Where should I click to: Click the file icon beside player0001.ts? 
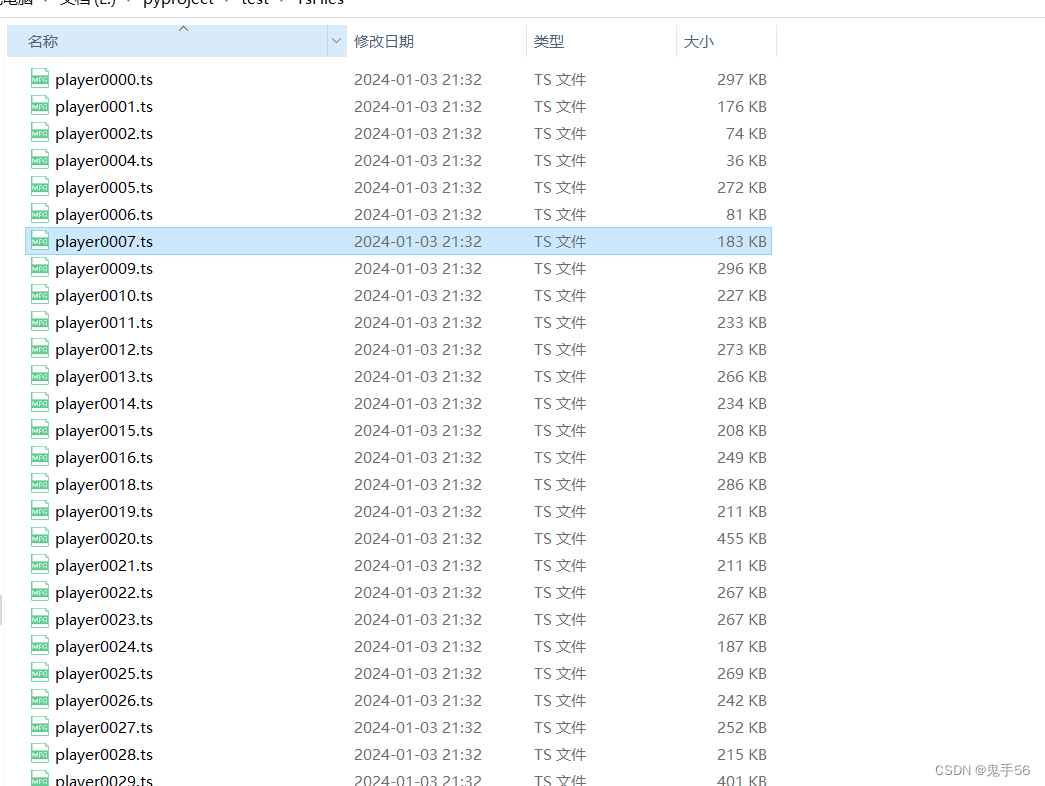point(40,106)
